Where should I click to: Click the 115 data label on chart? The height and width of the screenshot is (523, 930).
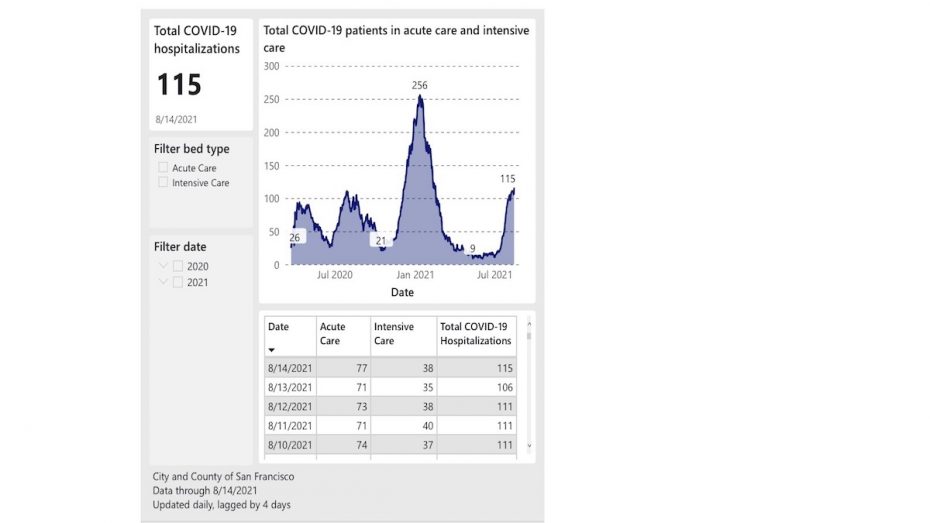click(x=508, y=178)
